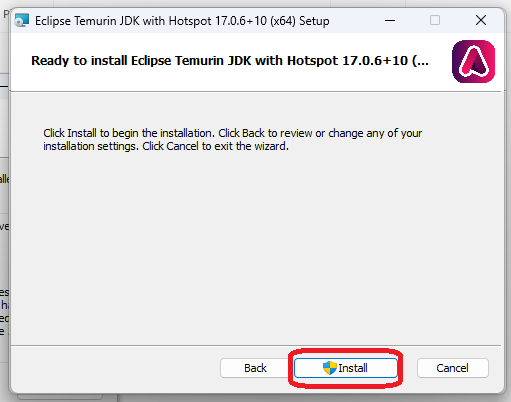Image resolution: width=511 pixels, height=402 pixels.
Task: Open the installer system menu icon in title bar
Action: coord(22,20)
